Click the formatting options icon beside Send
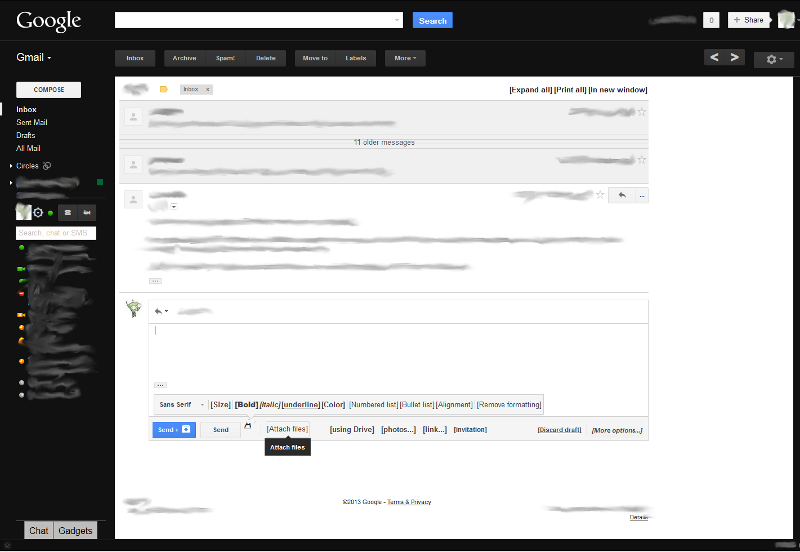 [248, 425]
